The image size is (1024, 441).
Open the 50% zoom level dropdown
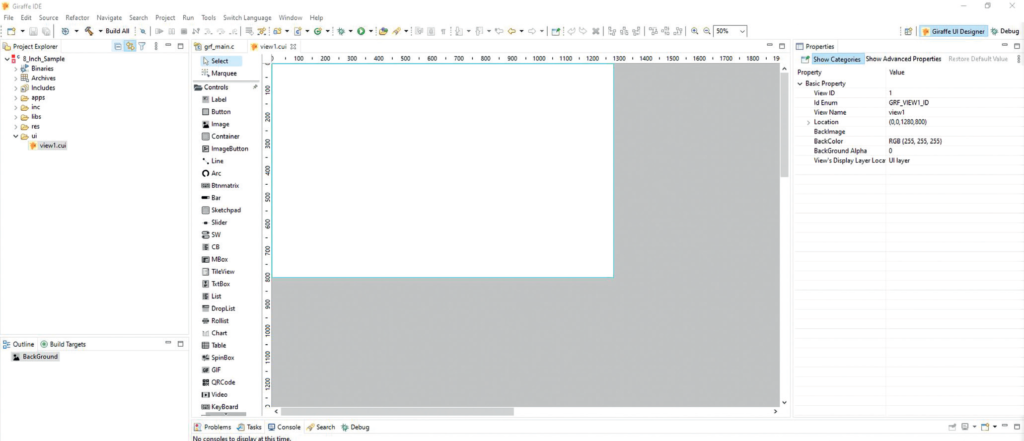743,31
